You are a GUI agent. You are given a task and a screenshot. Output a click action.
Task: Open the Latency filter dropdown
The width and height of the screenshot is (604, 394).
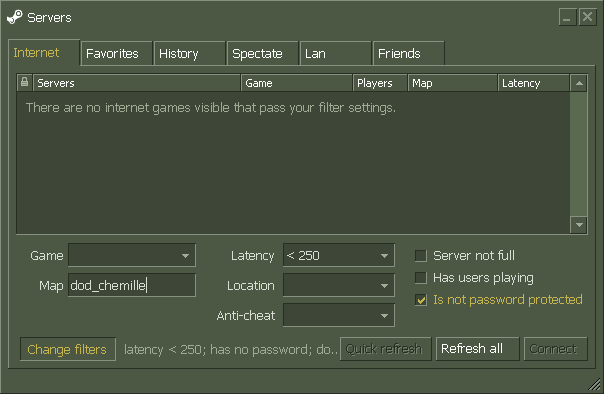(339, 255)
